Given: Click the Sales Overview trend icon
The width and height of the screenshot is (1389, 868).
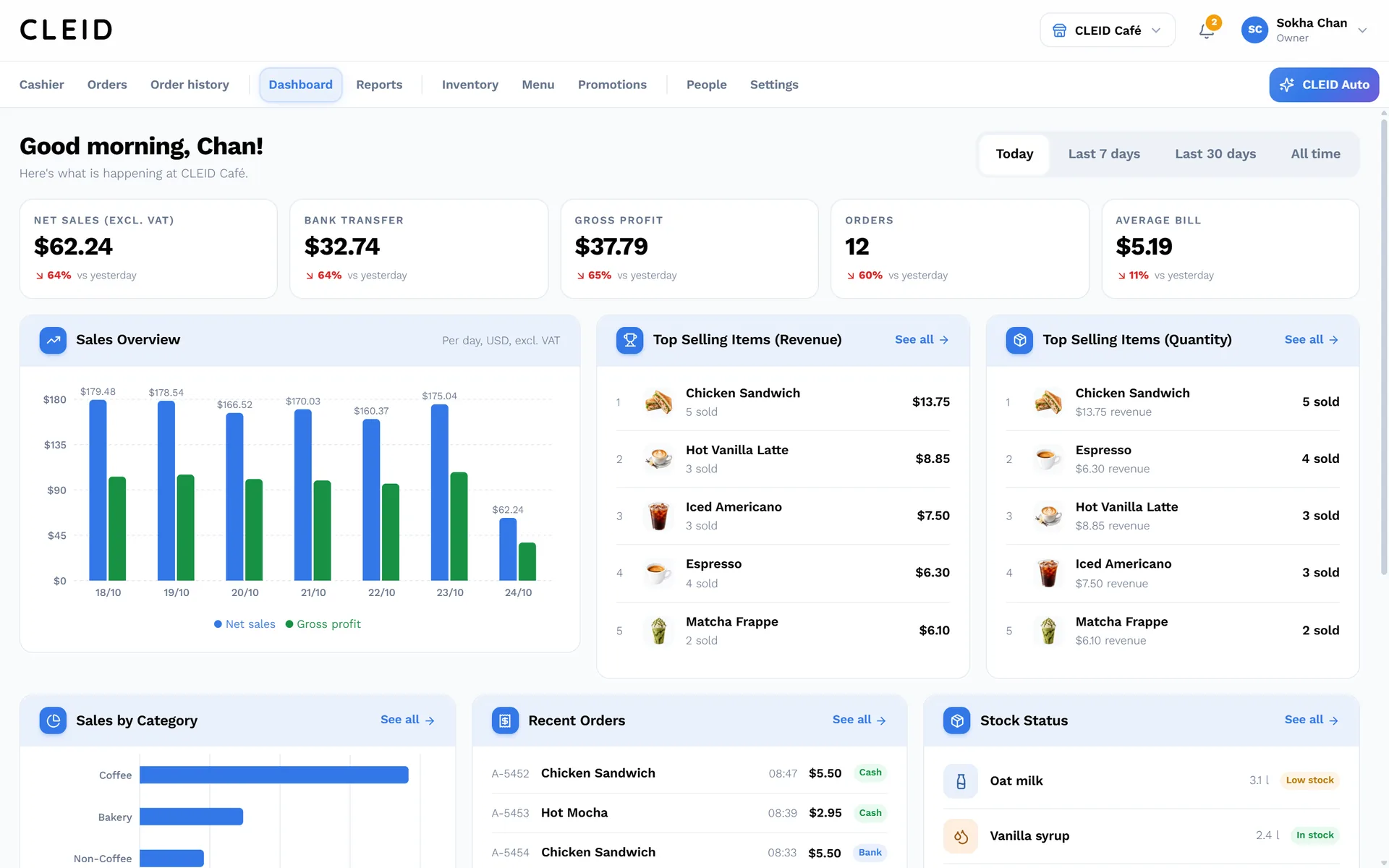Looking at the screenshot, I should coord(53,340).
